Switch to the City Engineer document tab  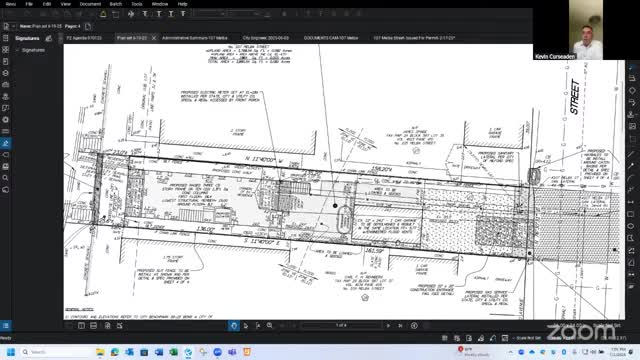tap(266, 38)
